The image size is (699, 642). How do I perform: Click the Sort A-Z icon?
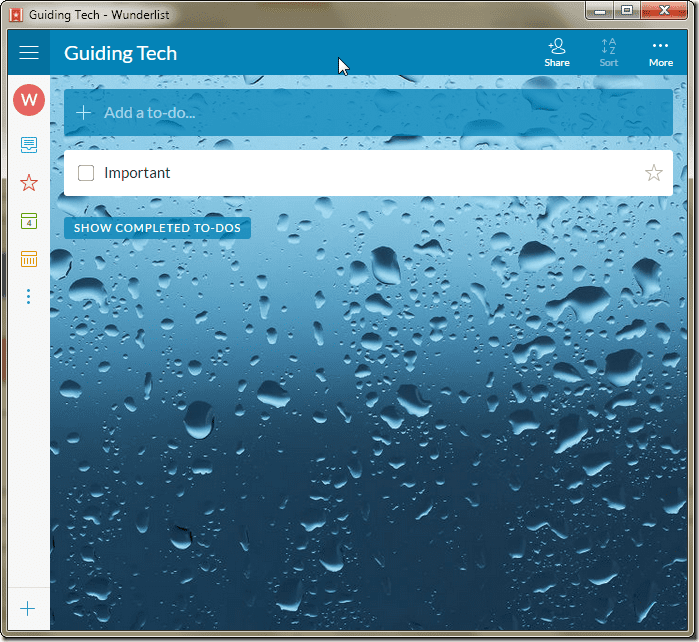[x=609, y=53]
